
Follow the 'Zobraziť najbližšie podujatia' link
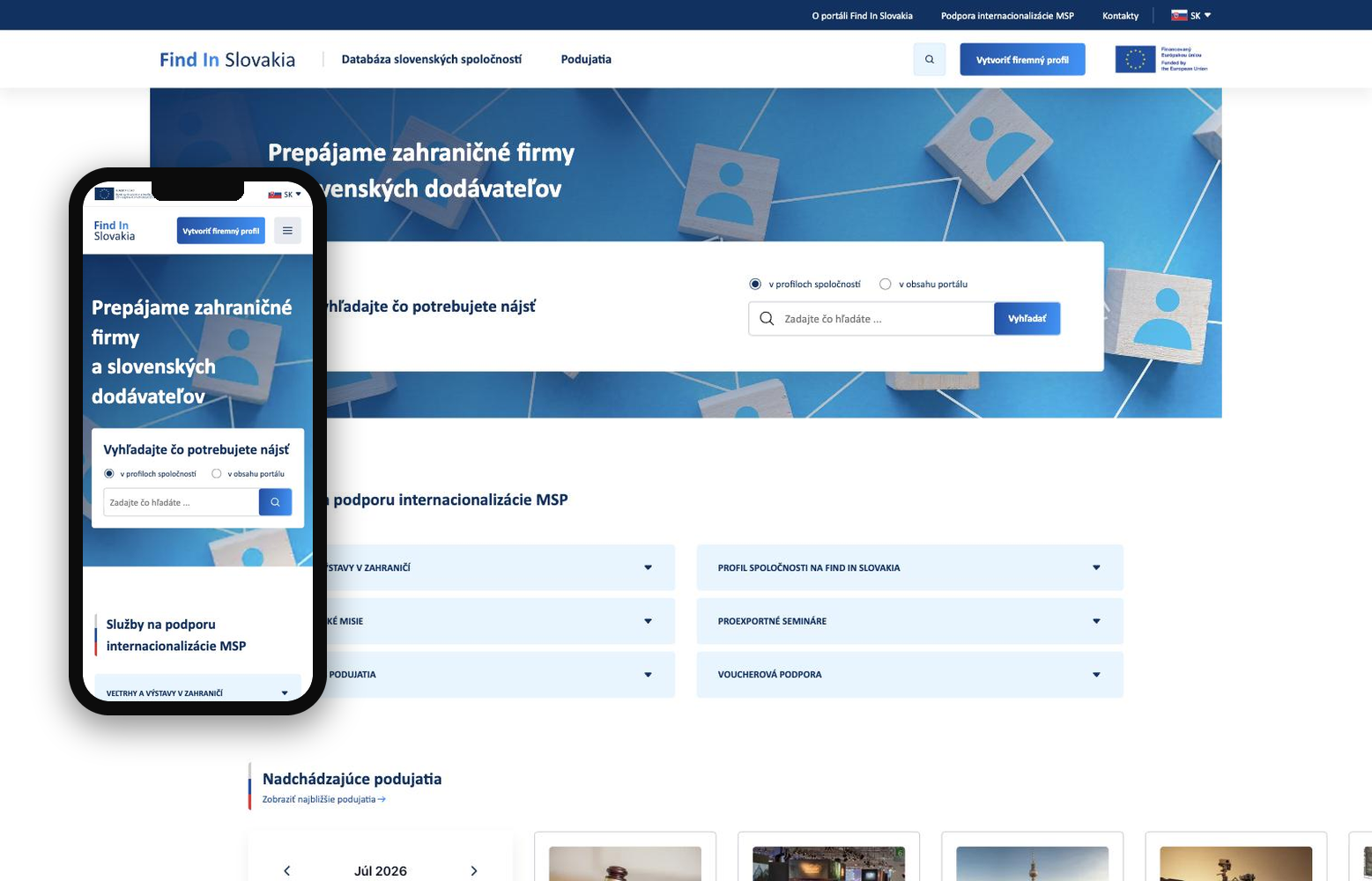323,800
